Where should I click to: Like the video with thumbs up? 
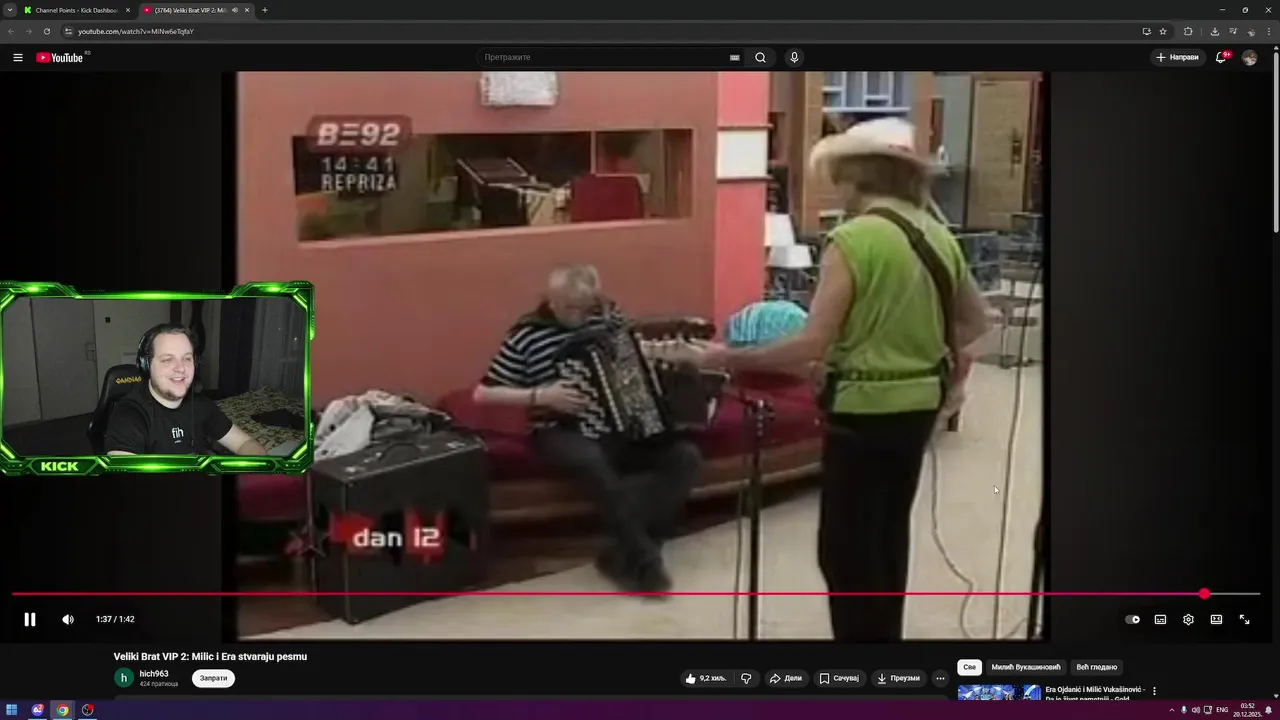click(x=705, y=678)
